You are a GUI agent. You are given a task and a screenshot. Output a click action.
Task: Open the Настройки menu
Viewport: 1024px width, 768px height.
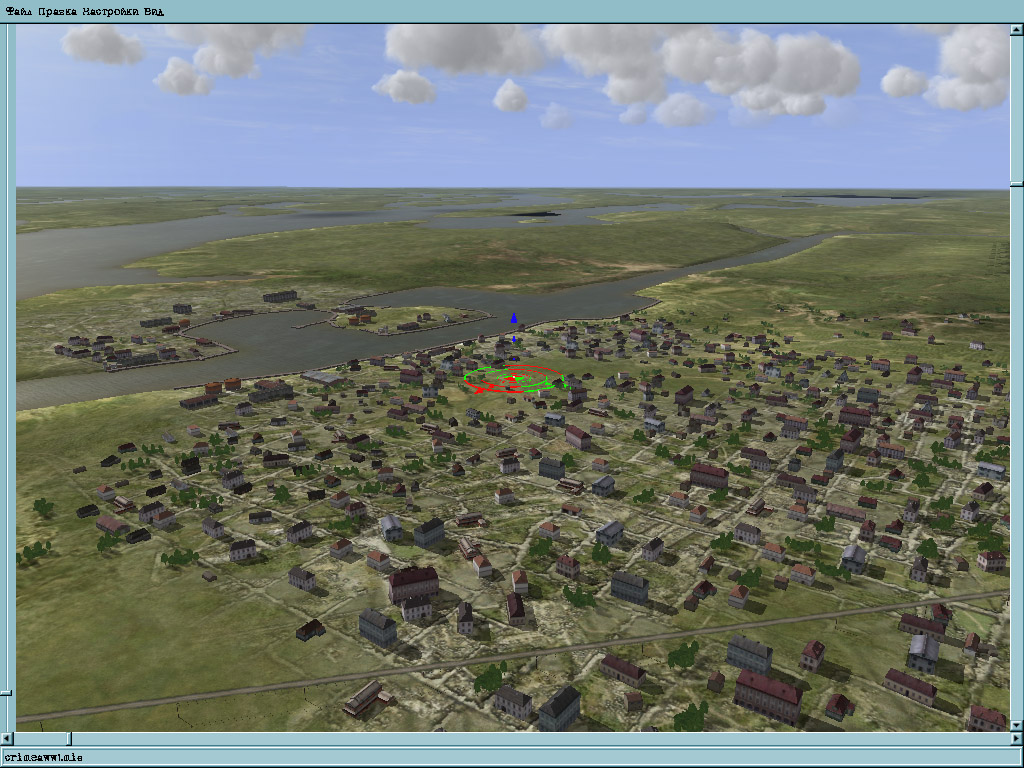click(110, 11)
